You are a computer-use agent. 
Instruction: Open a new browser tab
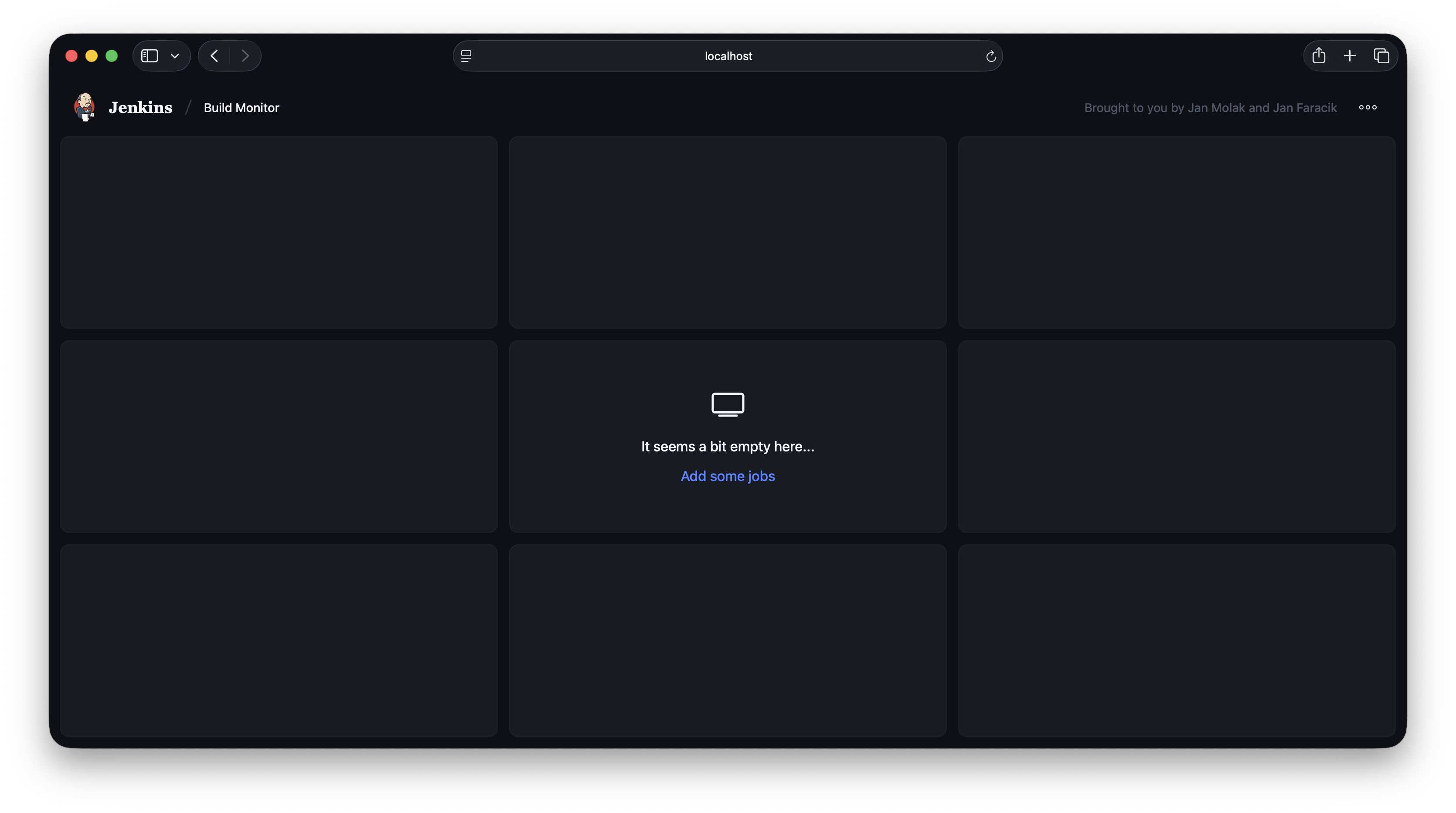[x=1350, y=56]
